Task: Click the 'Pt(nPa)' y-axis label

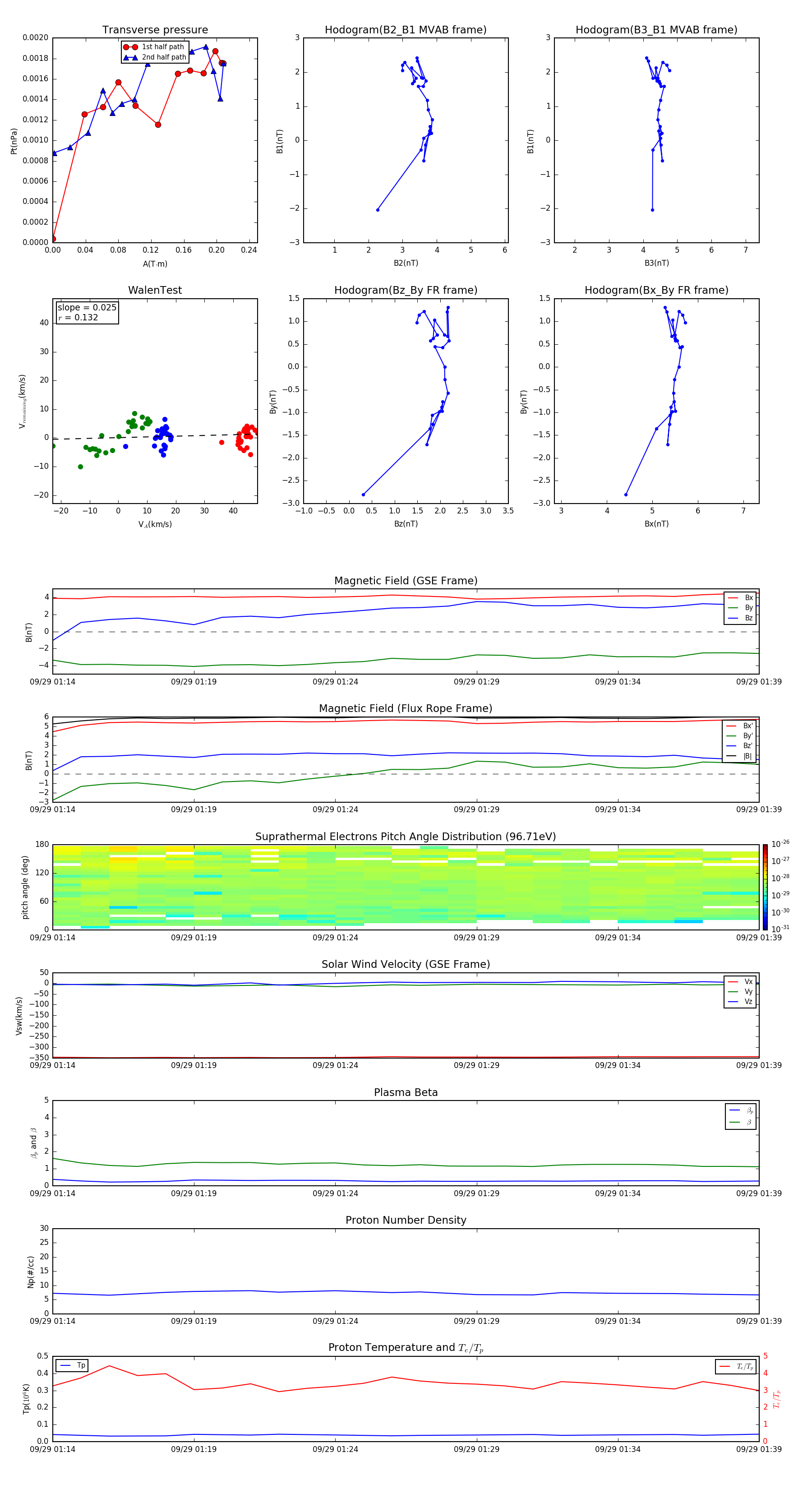Action: tap(14, 140)
